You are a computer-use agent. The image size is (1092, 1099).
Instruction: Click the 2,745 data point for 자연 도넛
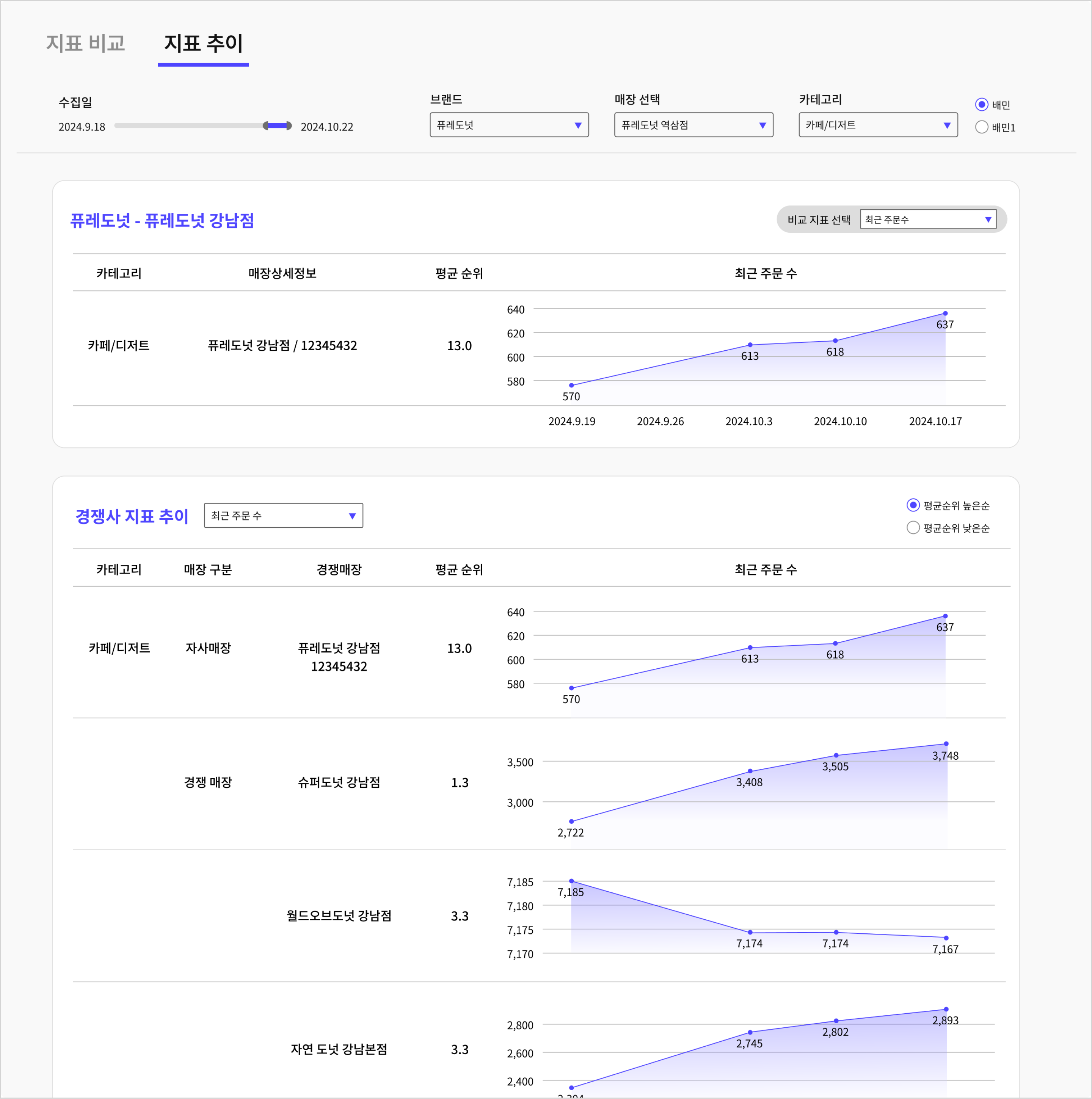750,1032
